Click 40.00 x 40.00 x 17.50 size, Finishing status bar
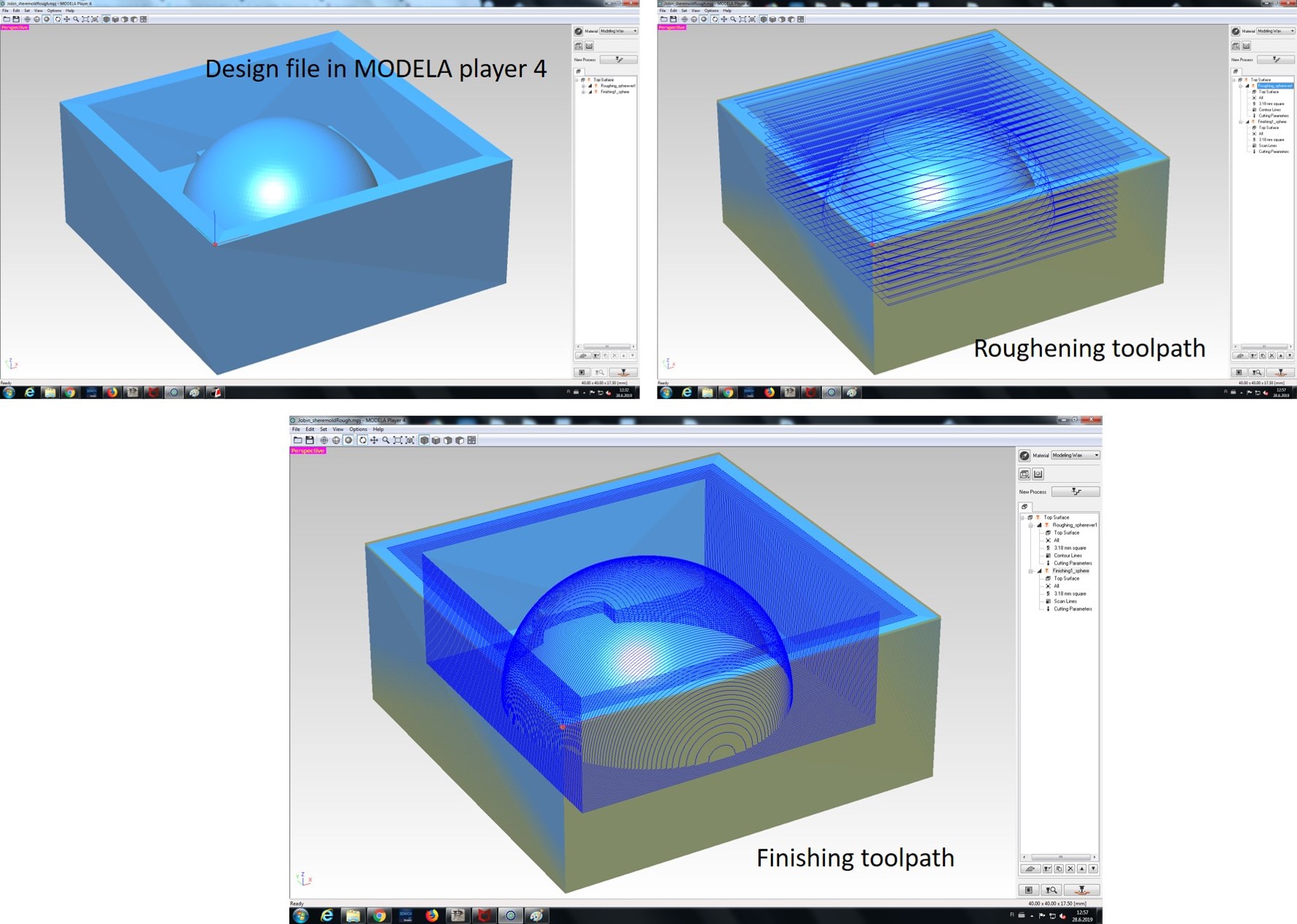The width and height of the screenshot is (1297, 924). coord(1057,904)
